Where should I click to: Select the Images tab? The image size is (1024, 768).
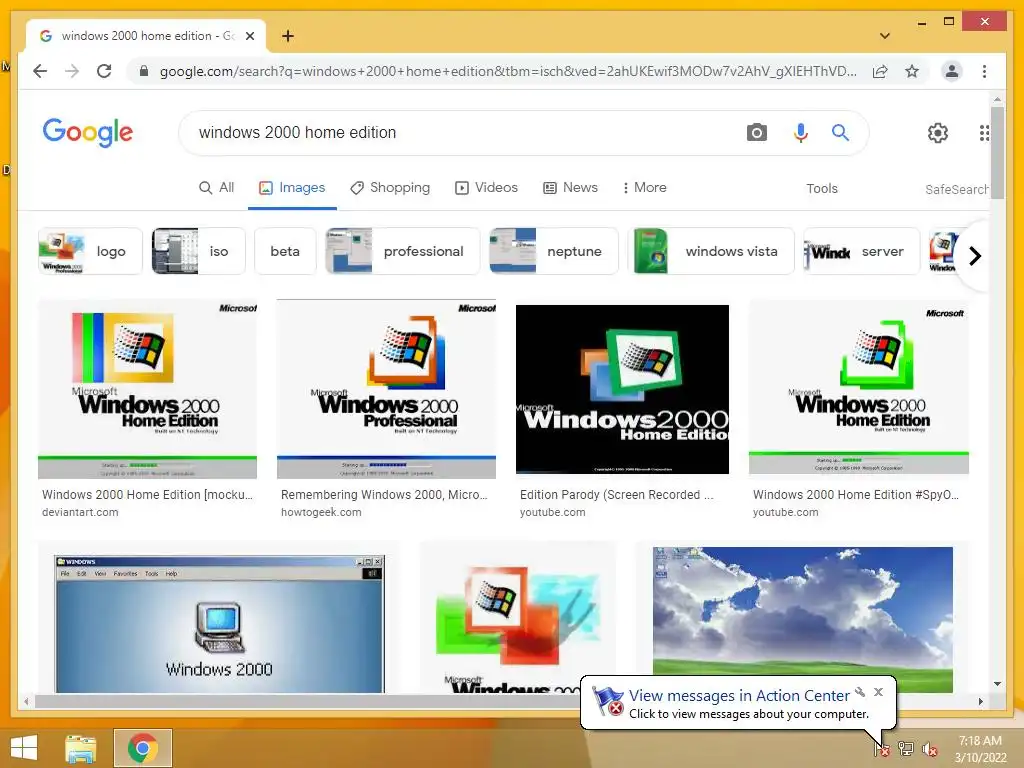292,187
